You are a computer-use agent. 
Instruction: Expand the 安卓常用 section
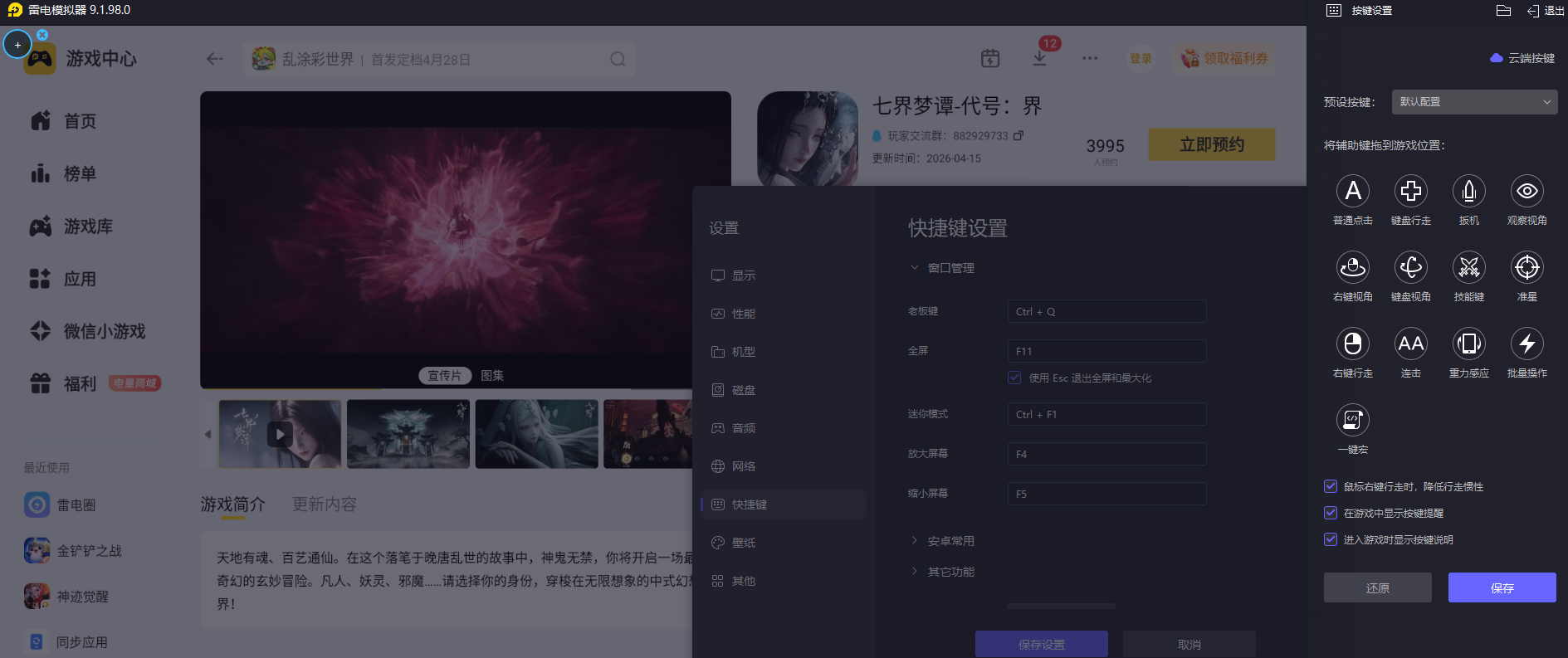[x=950, y=541]
